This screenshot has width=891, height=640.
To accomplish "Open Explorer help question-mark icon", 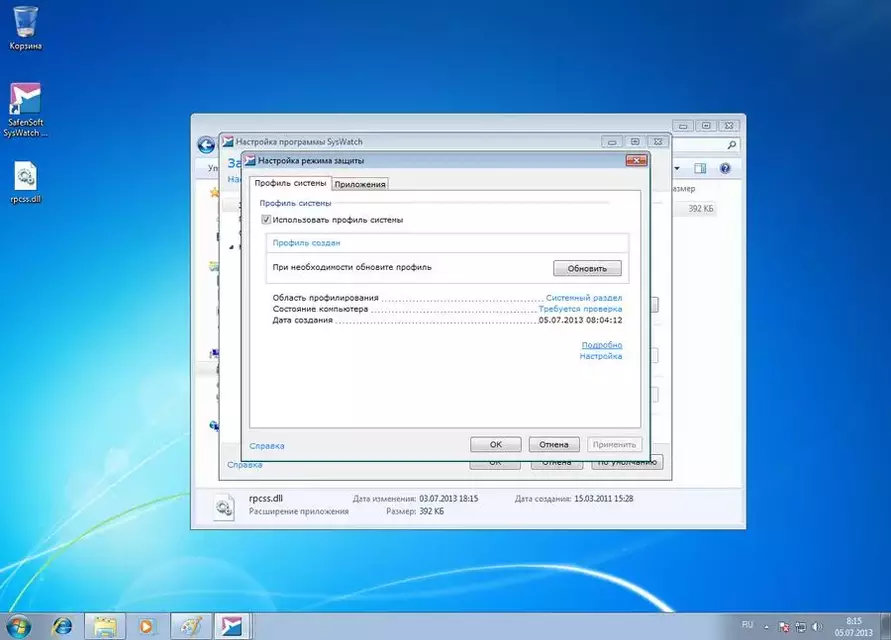I will coord(725,168).
